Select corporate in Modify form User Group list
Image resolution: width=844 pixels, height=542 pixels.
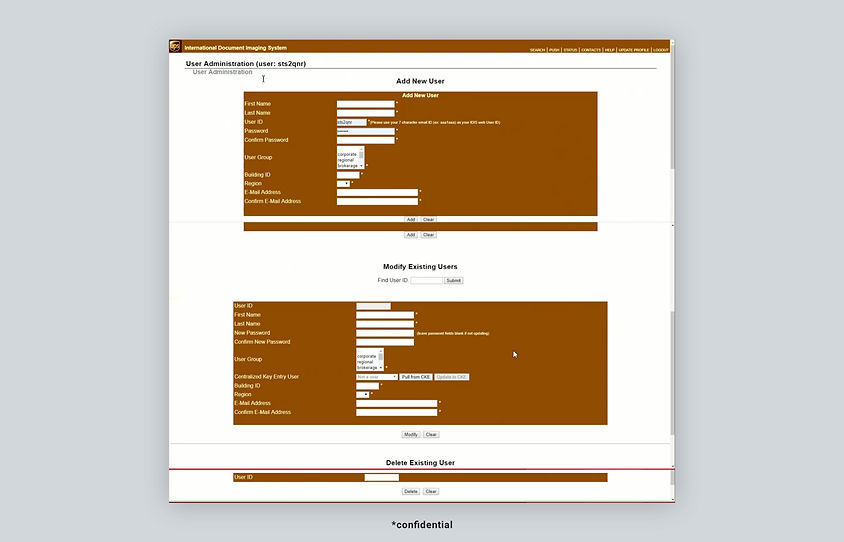[367, 356]
